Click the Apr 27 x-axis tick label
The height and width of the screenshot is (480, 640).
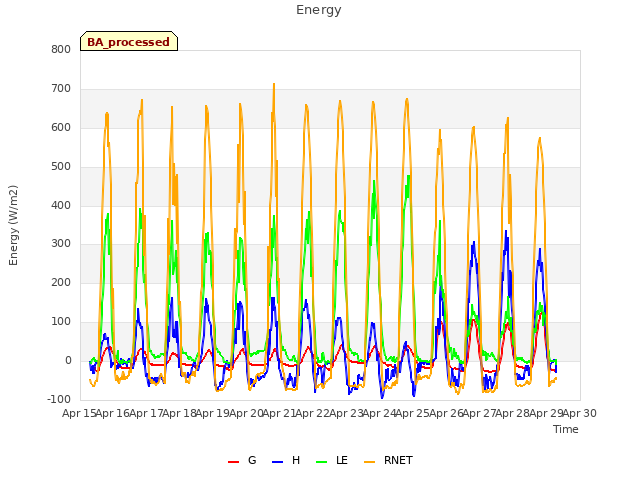480,413
